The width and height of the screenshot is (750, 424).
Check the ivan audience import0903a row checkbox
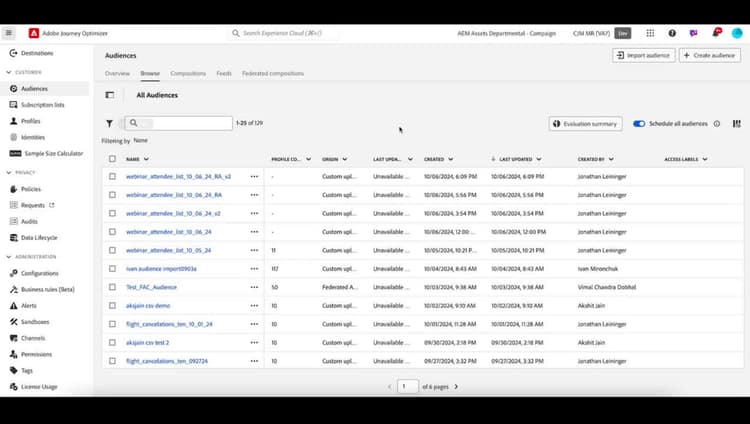112,269
